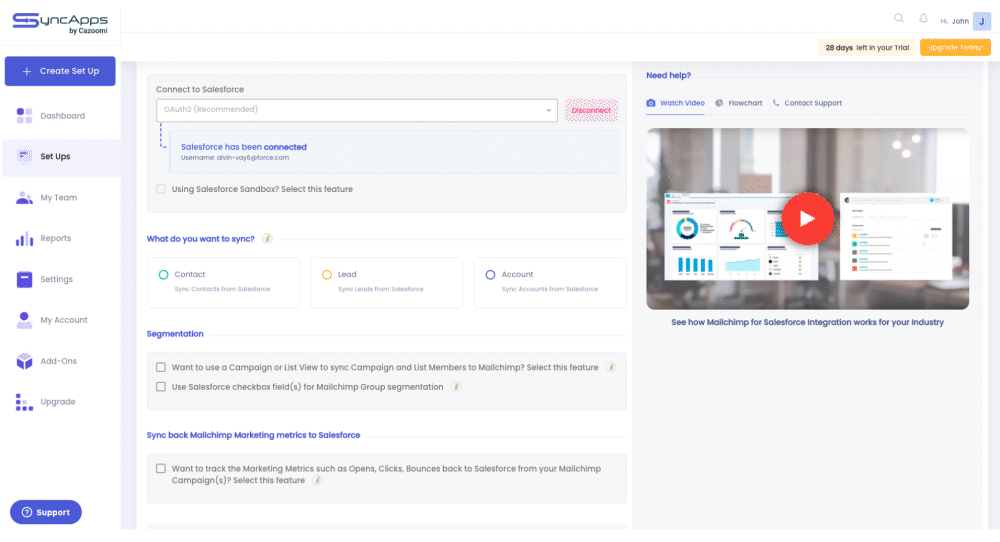This screenshot has height=542, width=1000.
Task: Open Dashboard from the sidebar
Action: point(61,116)
